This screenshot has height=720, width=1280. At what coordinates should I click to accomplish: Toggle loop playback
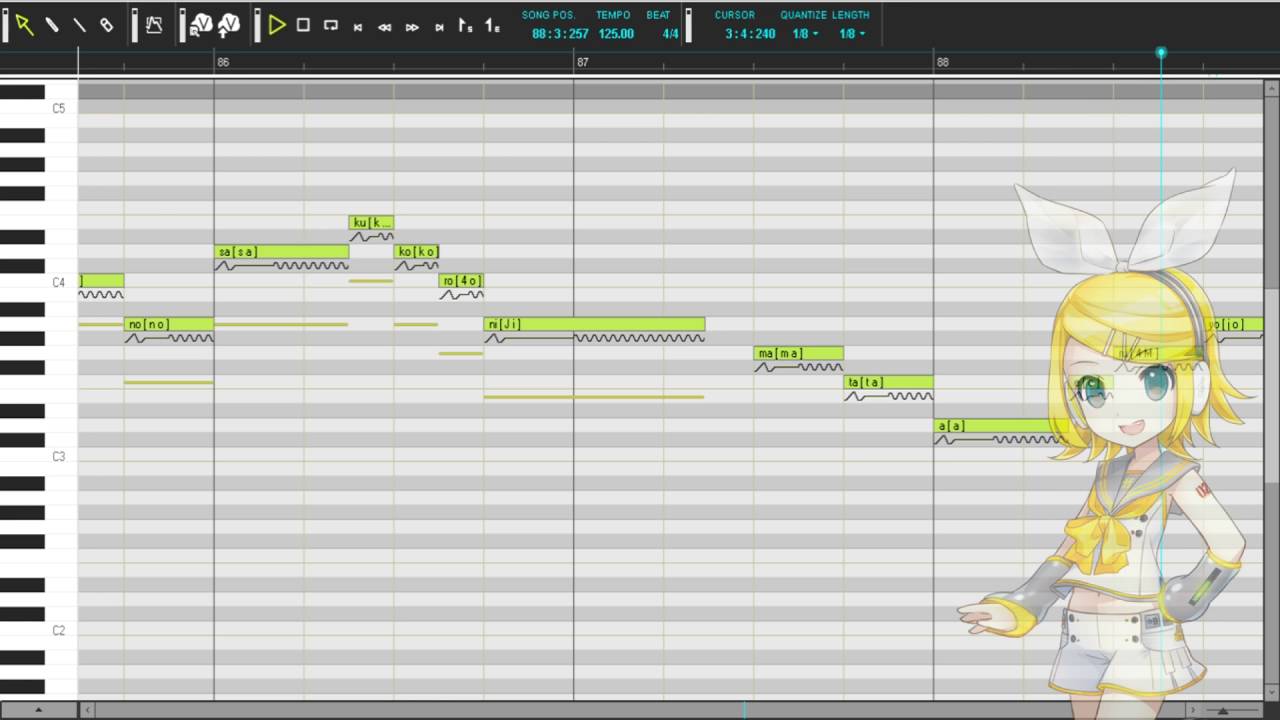(331, 25)
